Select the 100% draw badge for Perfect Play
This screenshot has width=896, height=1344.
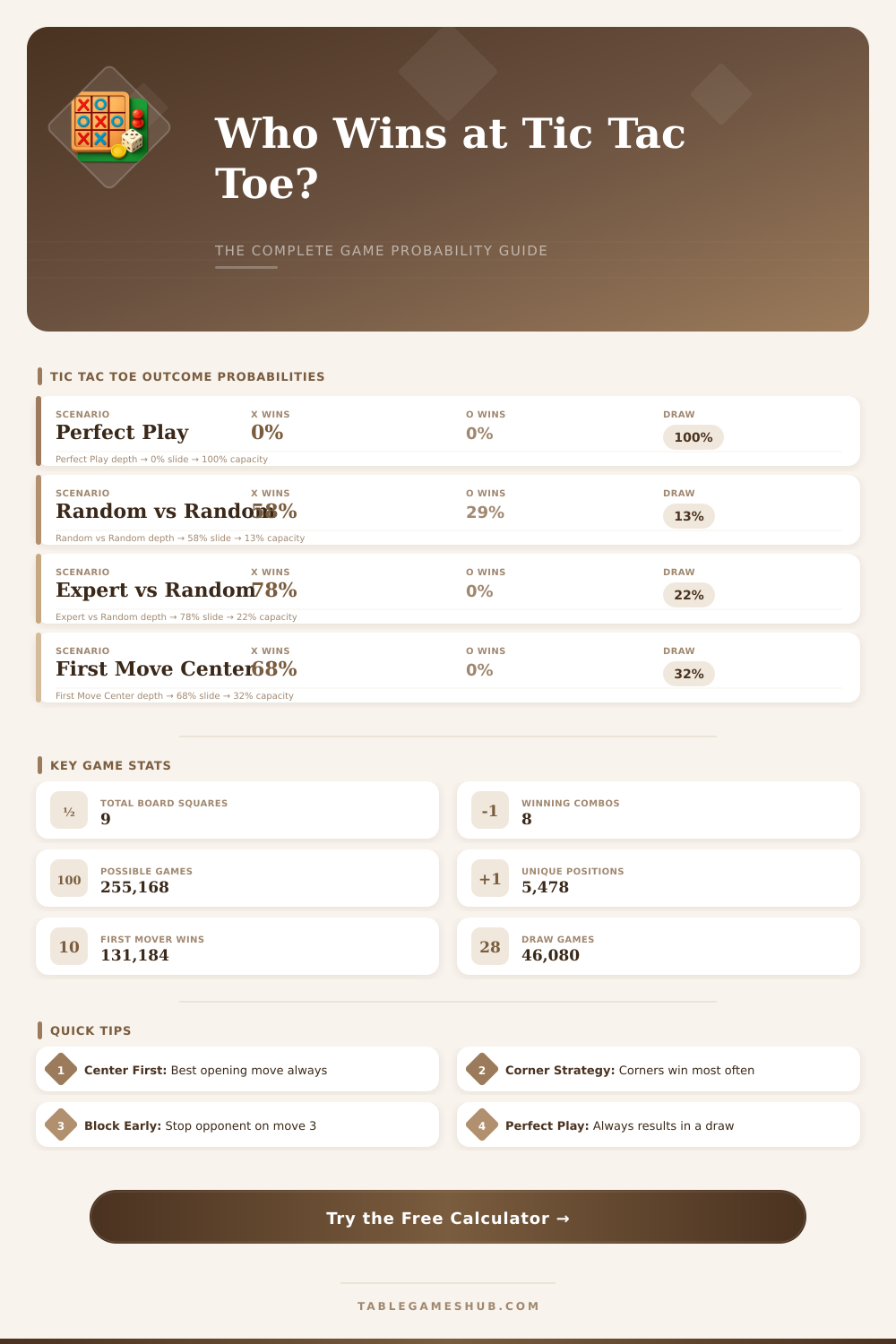click(694, 437)
